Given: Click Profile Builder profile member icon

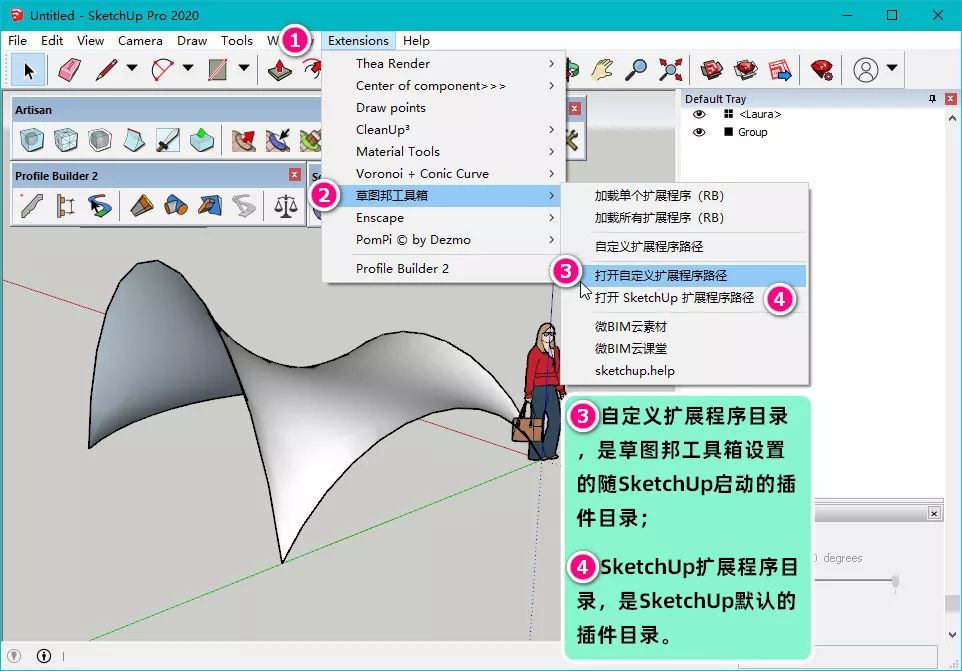Looking at the screenshot, I should (31, 205).
